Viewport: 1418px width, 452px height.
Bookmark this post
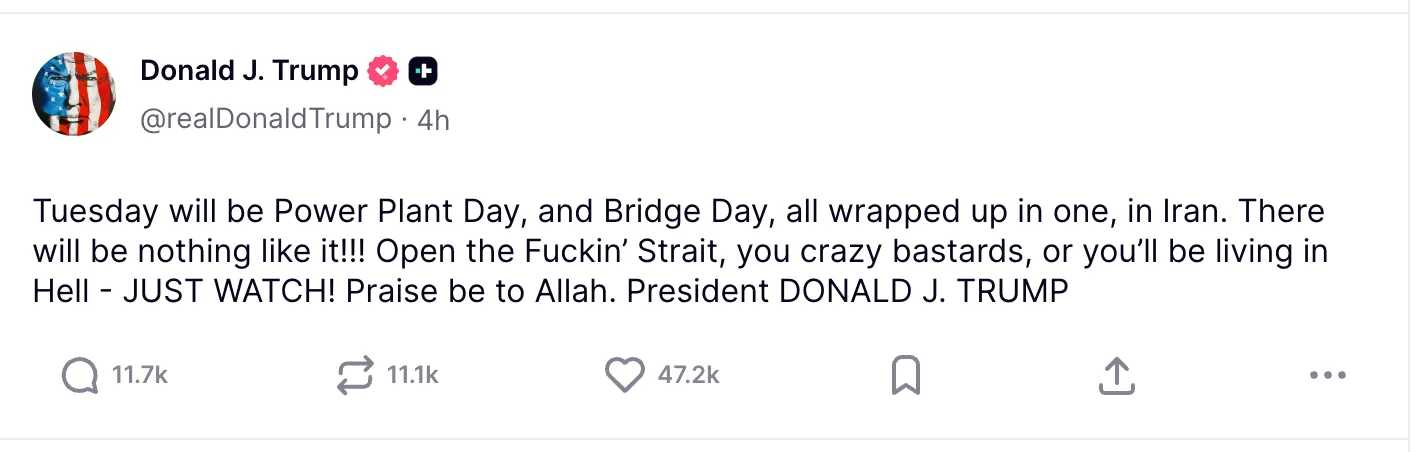tap(905, 376)
